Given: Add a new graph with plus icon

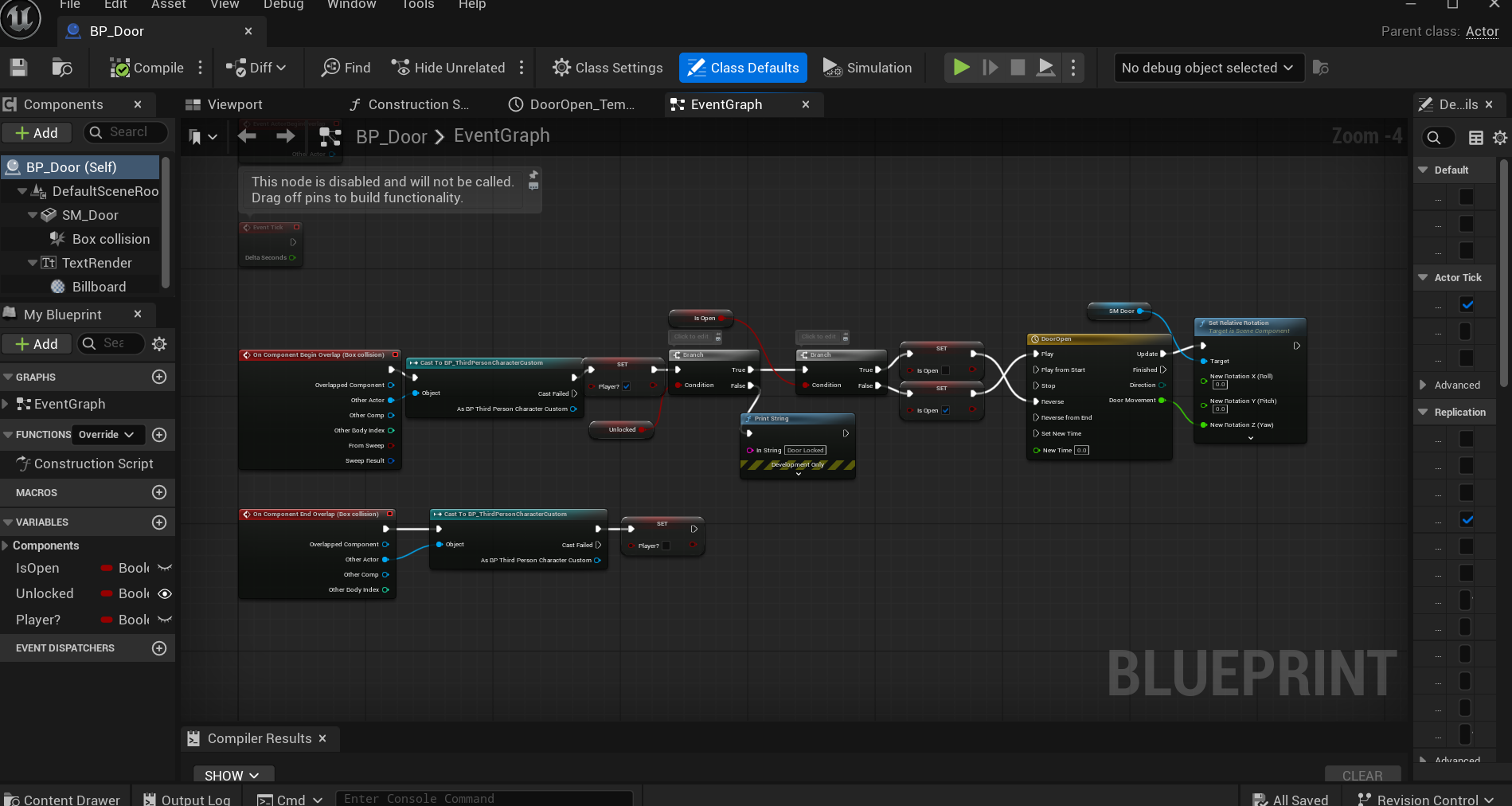Looking at the screenshot, I should (x=159, y=377).
